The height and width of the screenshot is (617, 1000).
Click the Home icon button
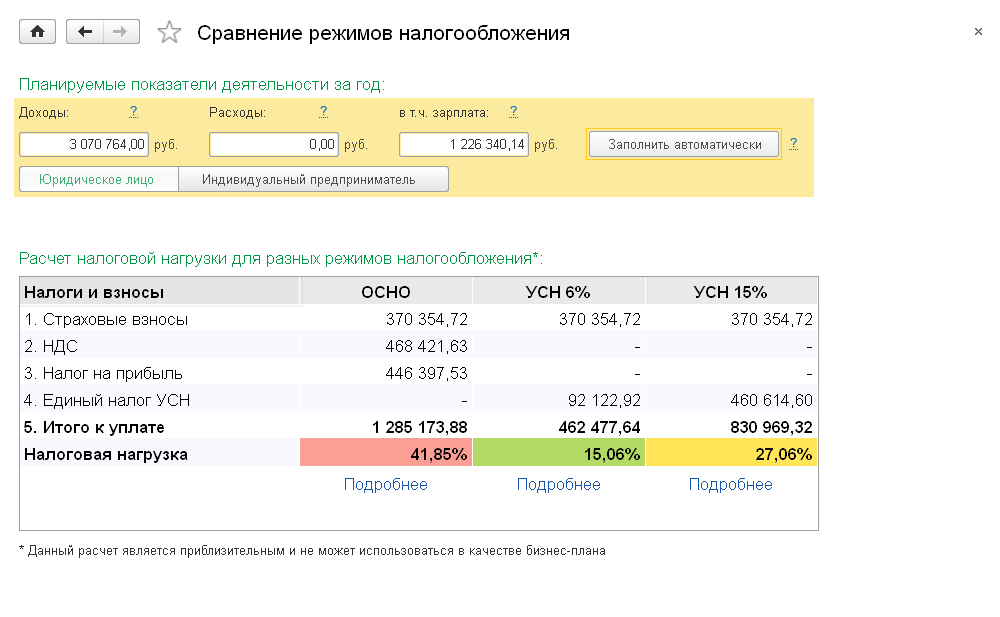point(38,32)
